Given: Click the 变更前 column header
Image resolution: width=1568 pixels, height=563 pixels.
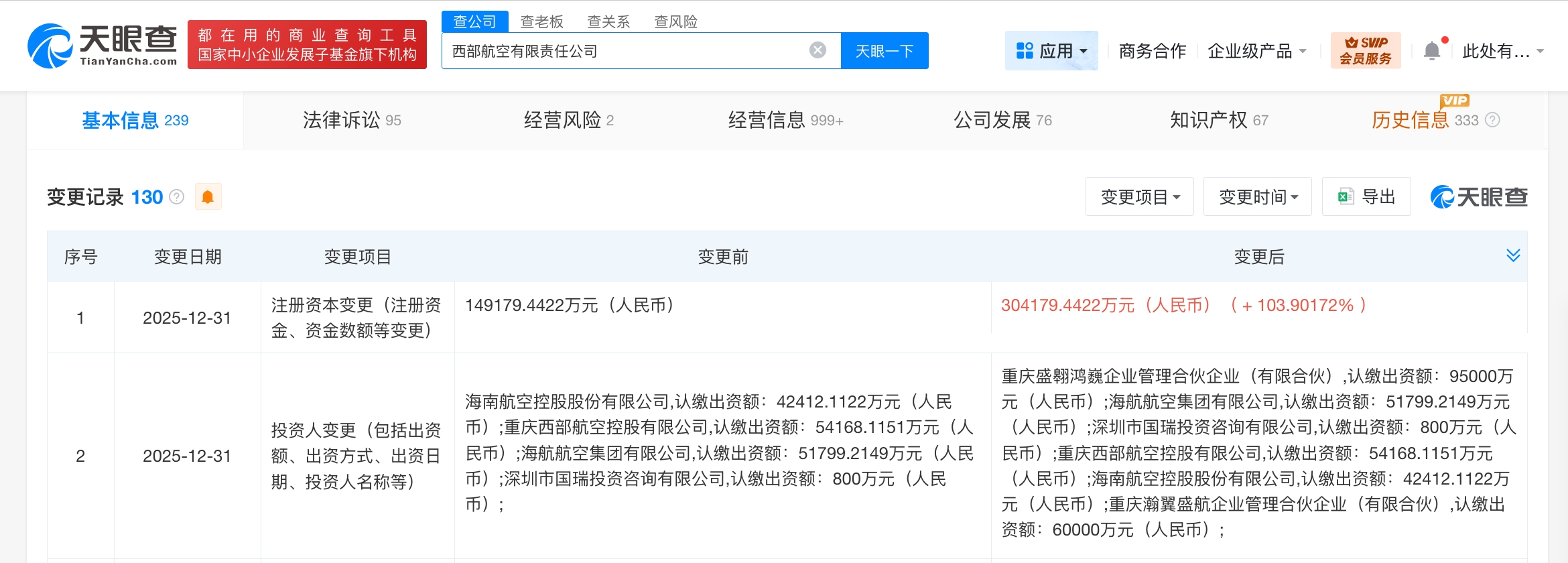Looking at the screenshot, I should (723, 257).
